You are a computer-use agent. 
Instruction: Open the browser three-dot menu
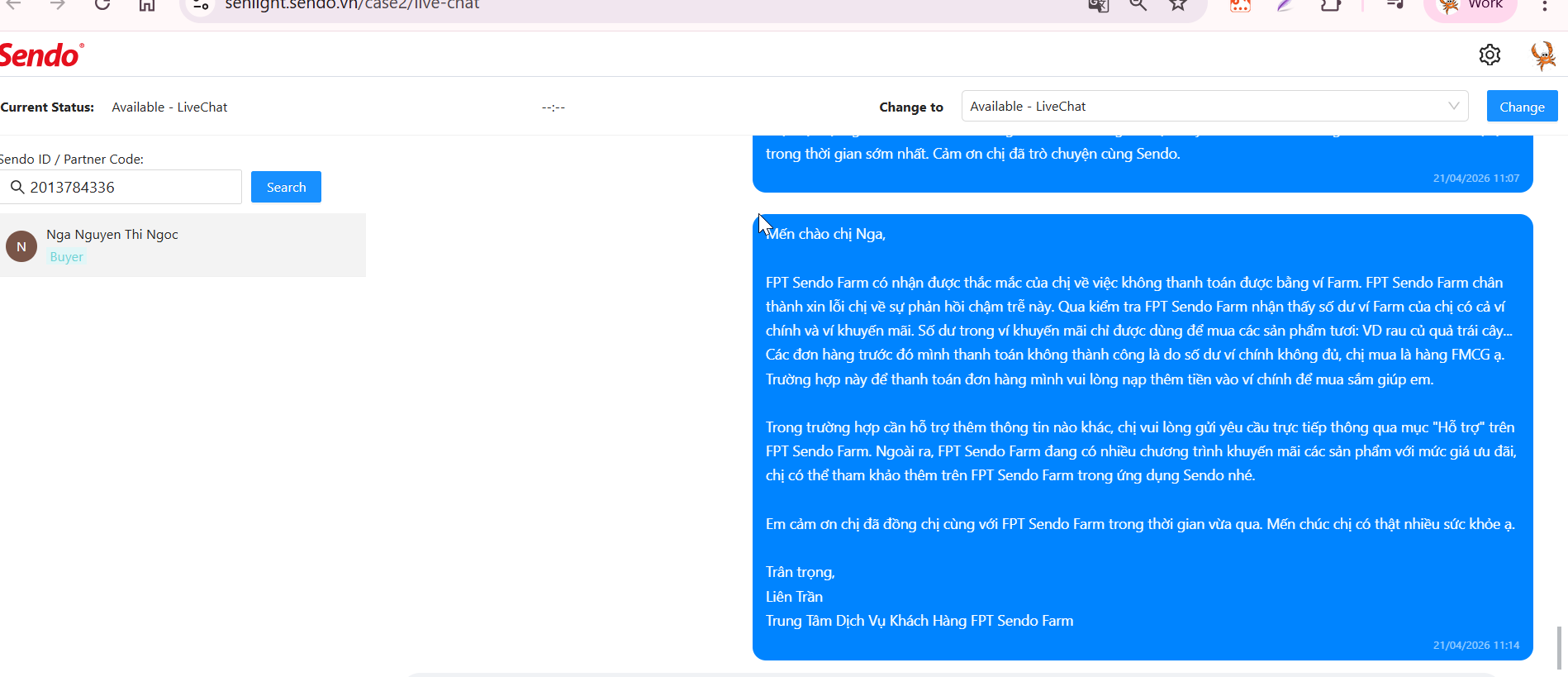point(1544,6)
